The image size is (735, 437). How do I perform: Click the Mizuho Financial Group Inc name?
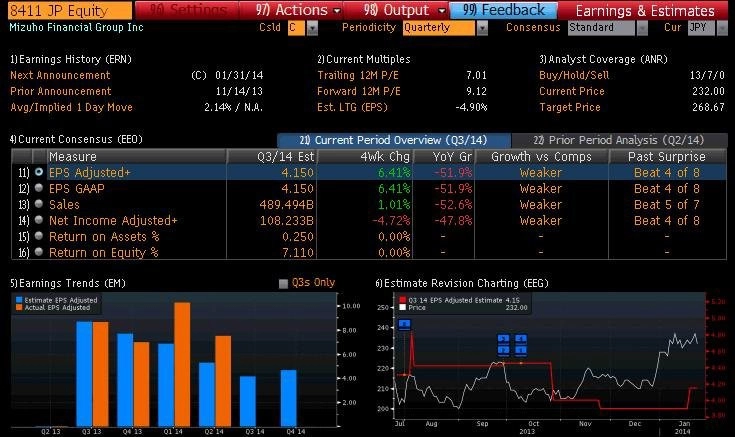[x=76, y=27]
